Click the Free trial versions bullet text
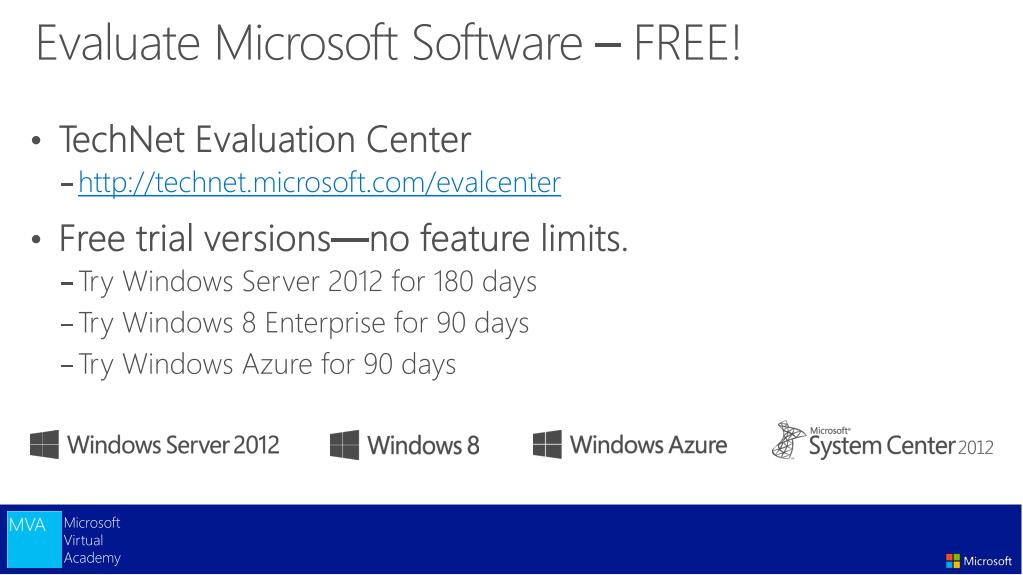1023x575 pixels. [x=343, y=238]
